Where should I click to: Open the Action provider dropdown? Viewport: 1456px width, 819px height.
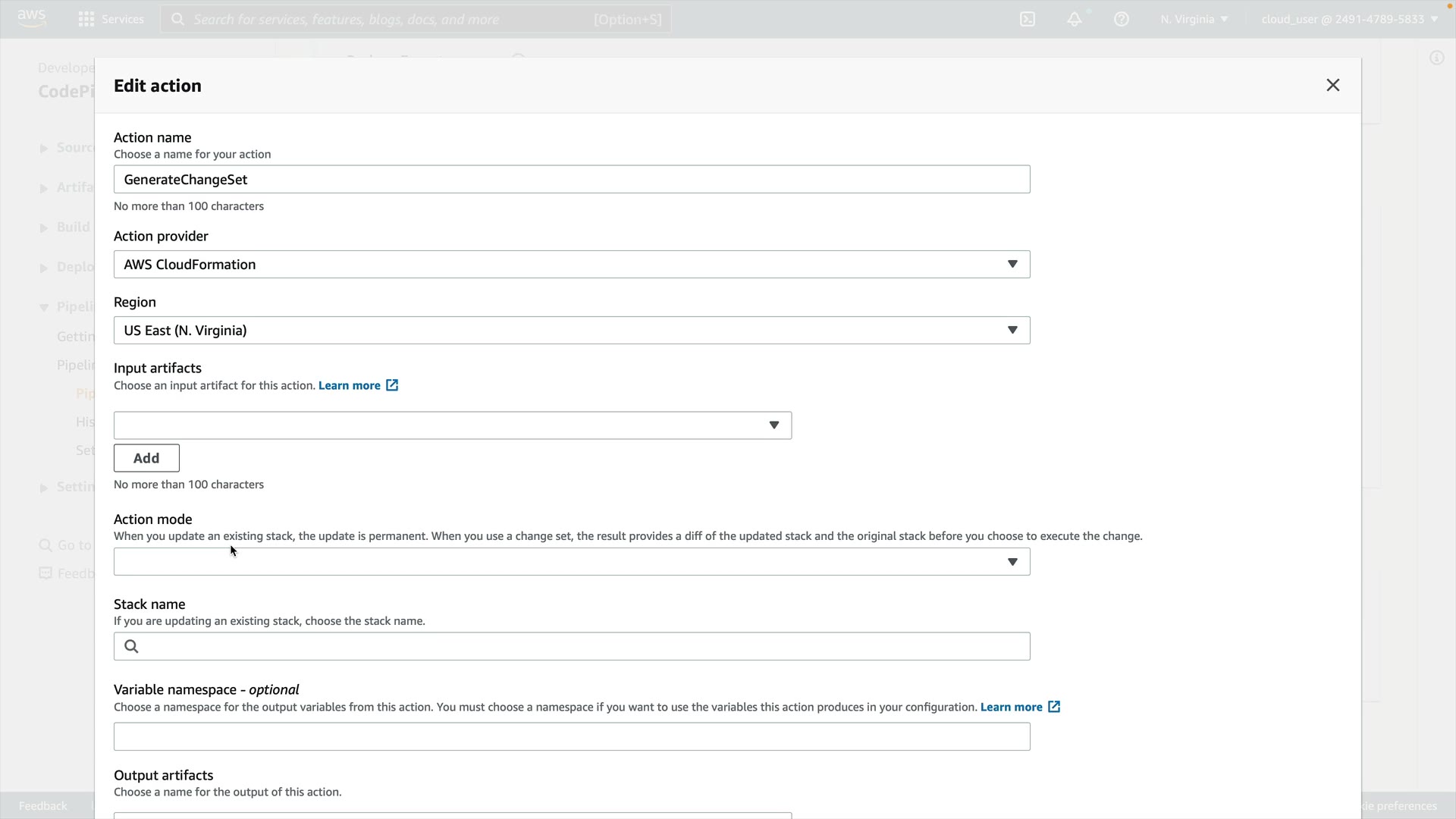[571, 264]
